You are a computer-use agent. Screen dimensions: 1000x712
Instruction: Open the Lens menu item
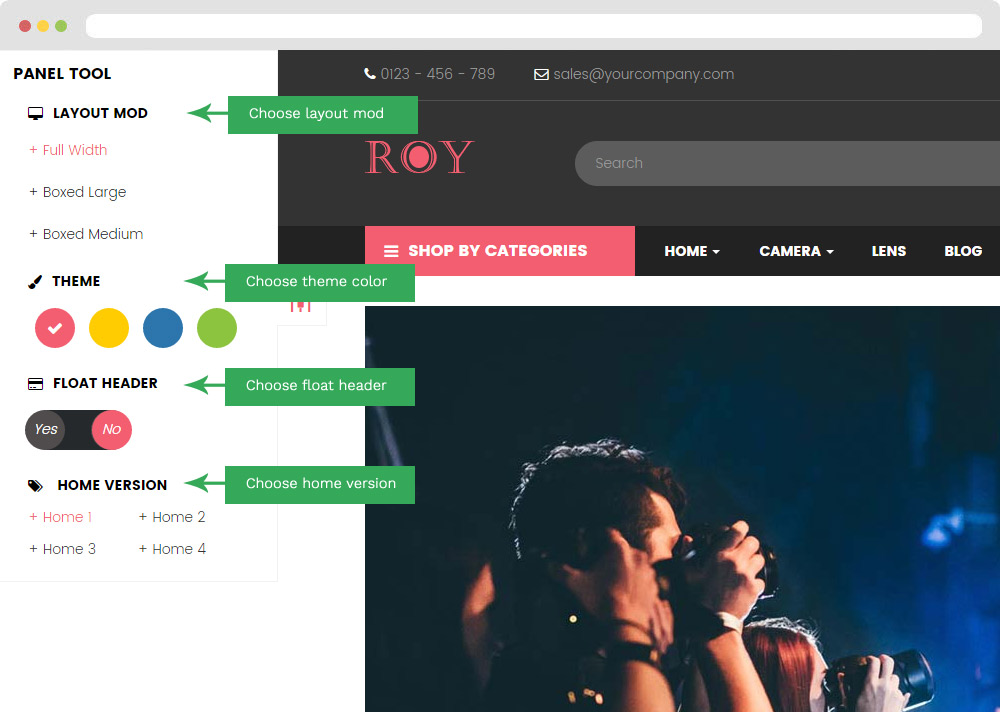[889, 251]
